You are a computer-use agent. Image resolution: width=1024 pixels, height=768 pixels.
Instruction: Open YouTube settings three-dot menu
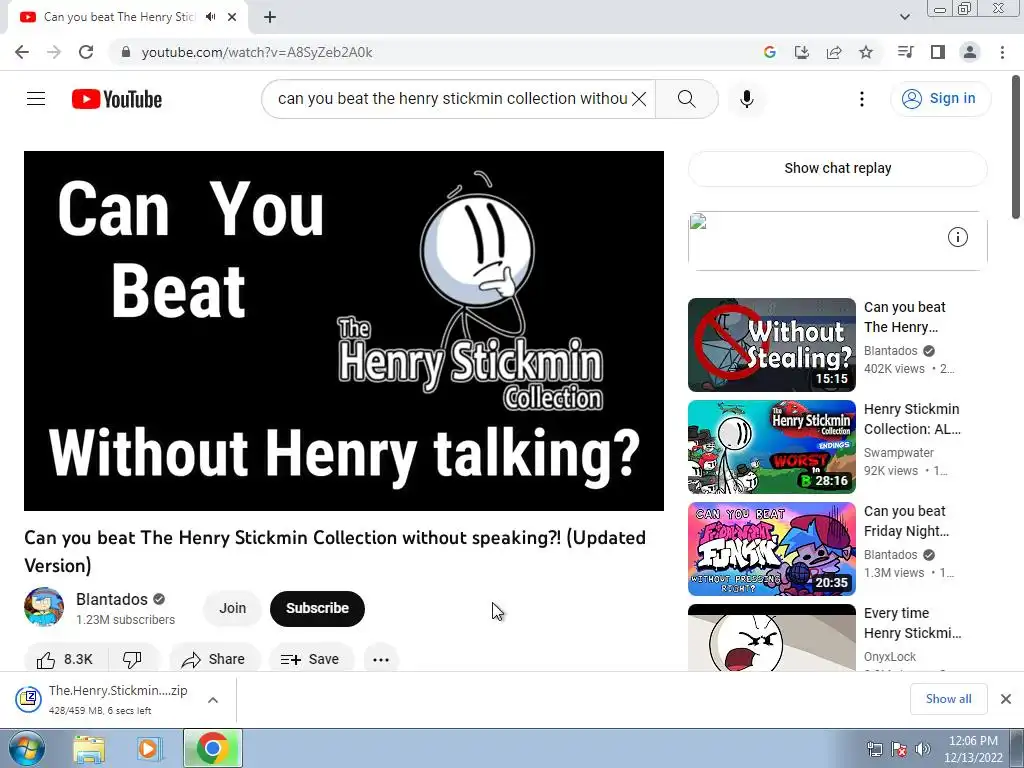[861, 99]
